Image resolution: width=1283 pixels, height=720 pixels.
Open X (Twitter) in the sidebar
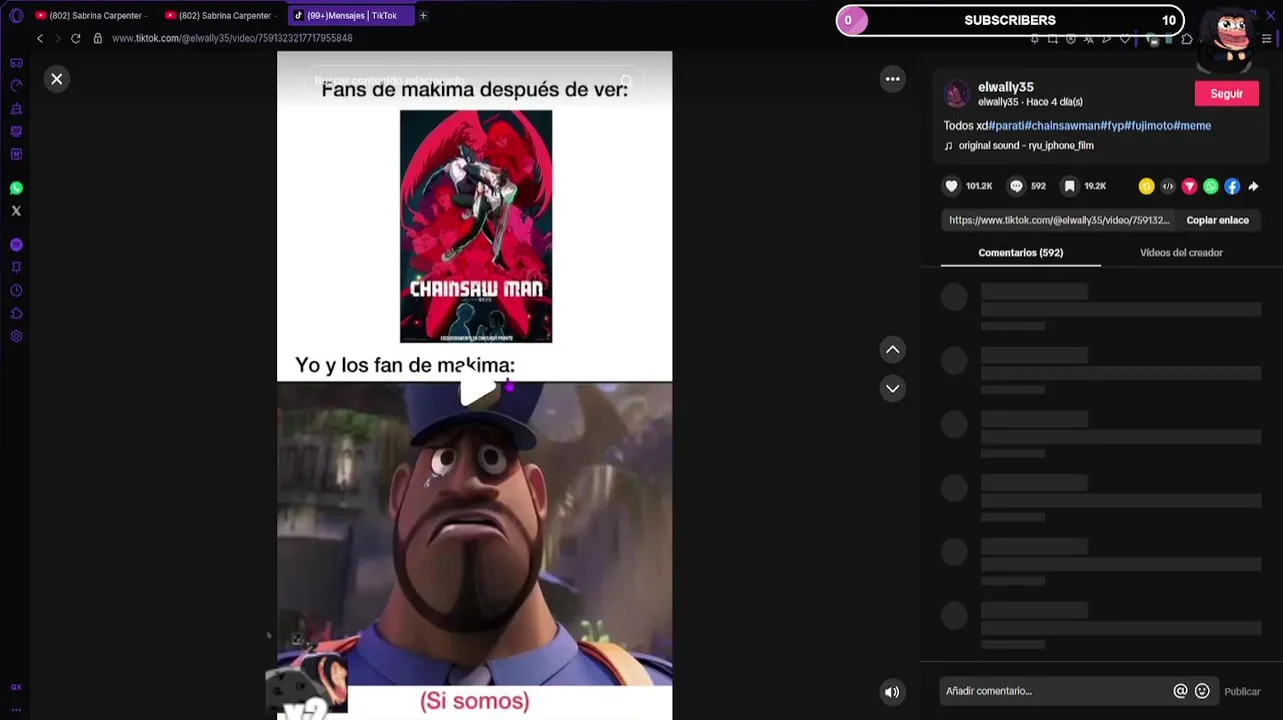point(16,211)
